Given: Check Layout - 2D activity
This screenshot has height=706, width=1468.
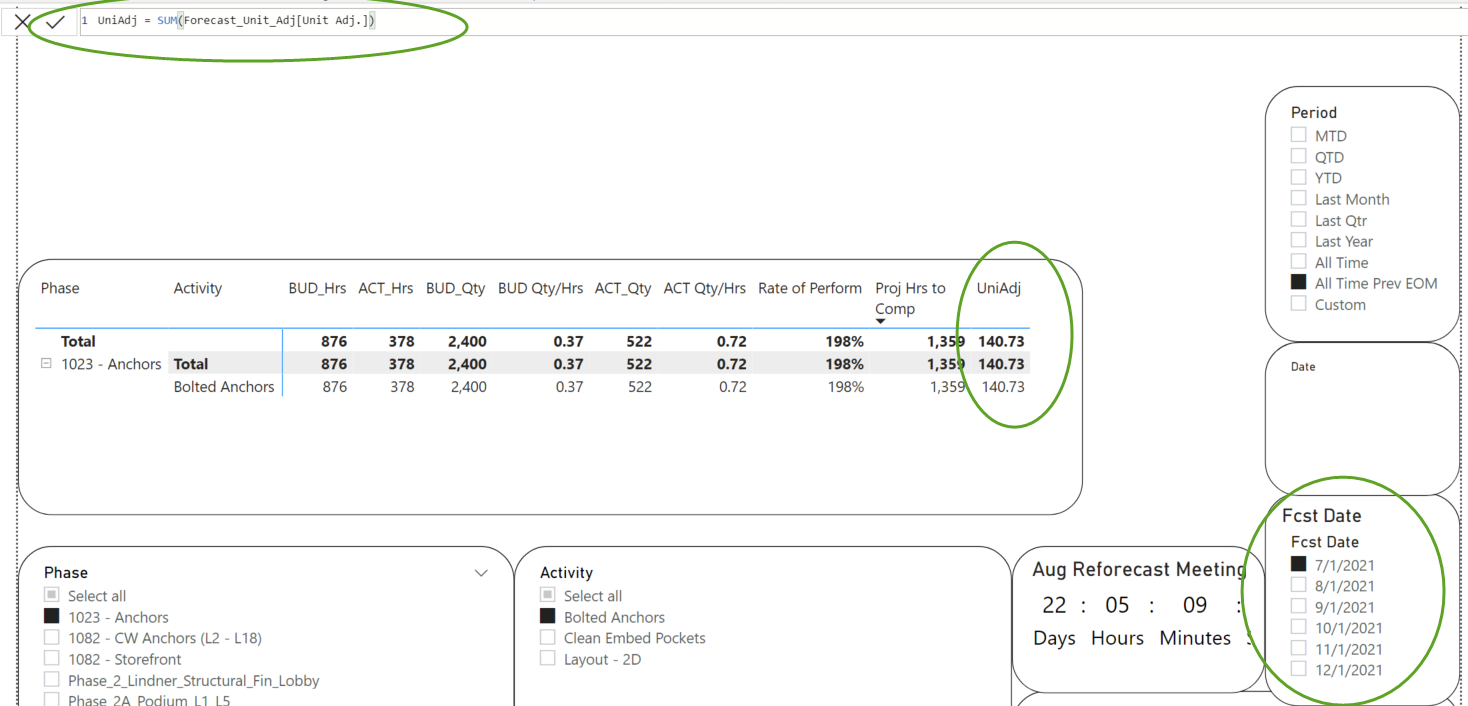Looking at the screenshot, I should (x=547, y=658).
